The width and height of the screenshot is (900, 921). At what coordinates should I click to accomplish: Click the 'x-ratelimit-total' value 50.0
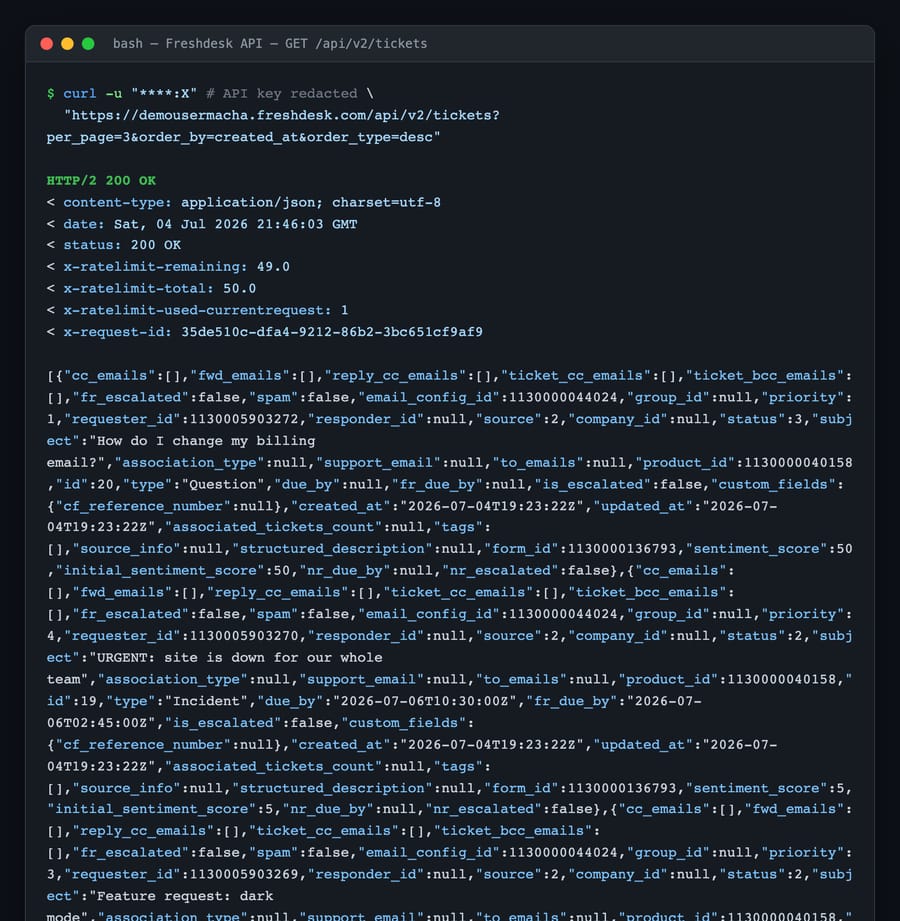coord(239,288)
